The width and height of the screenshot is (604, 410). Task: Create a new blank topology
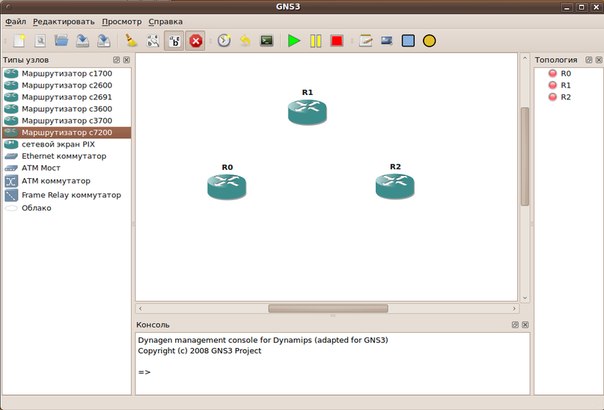tap(19, 40)
